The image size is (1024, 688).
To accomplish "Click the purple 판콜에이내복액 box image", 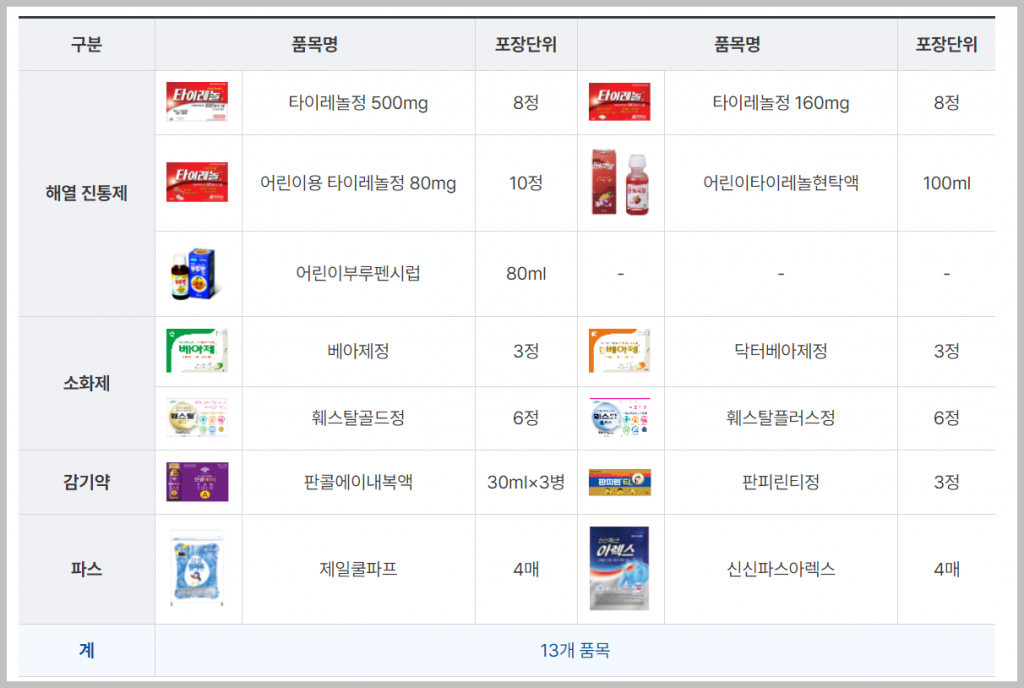I will [197, 482].
